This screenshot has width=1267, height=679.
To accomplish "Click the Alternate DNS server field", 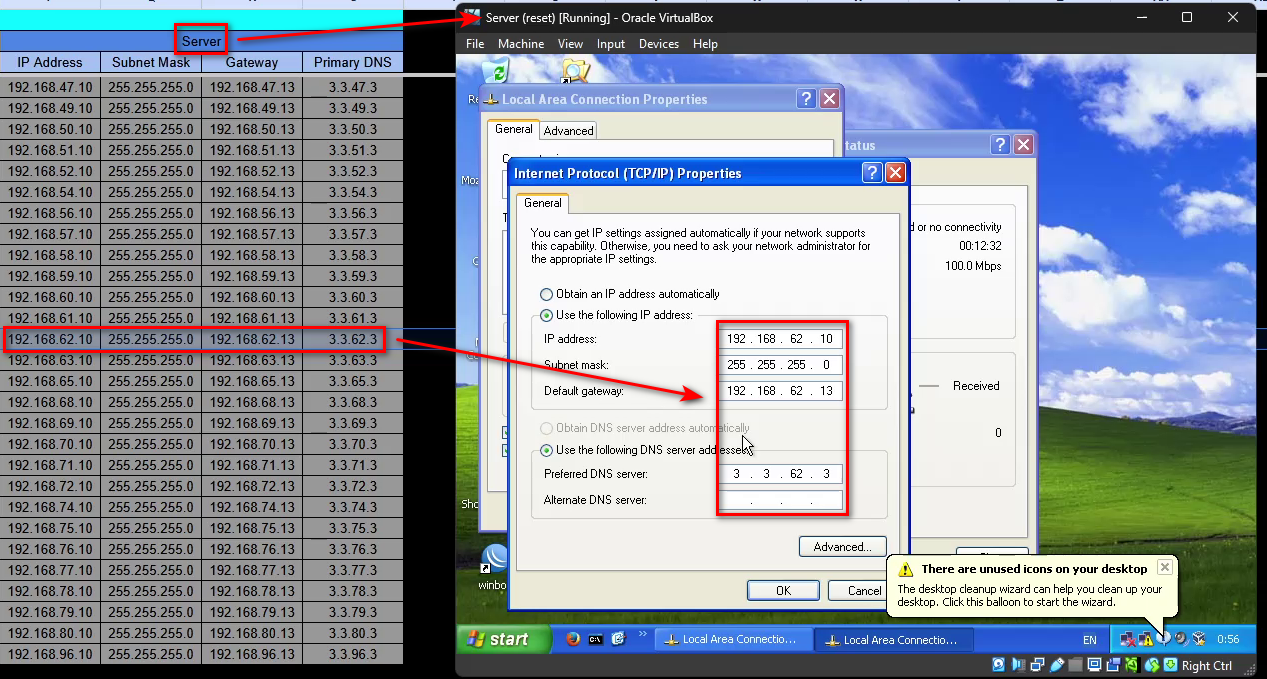I will tap(783, 500).
